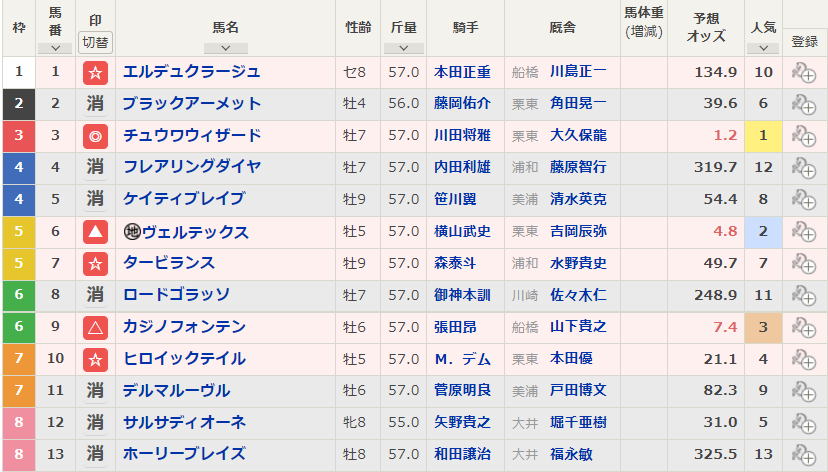
Task: Click predicted odds 4.8 cell
Action: point(705,232)
